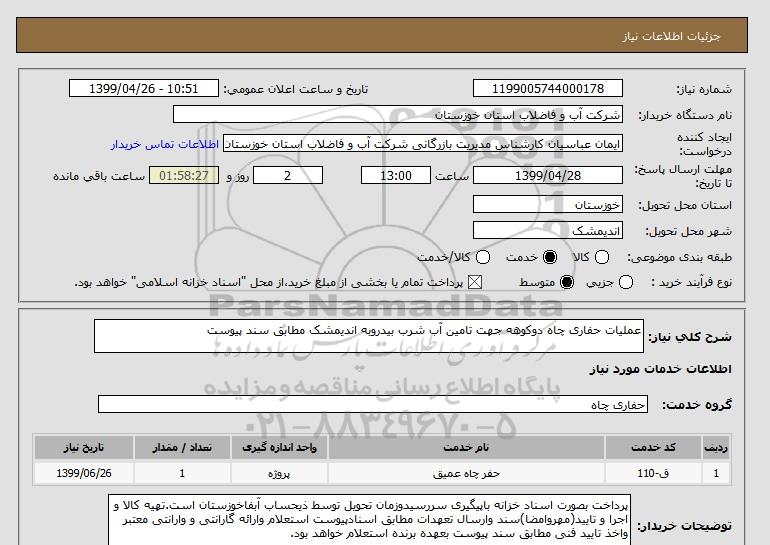
Task: Click the deadline time field 13:00
Action: point(396,175)
